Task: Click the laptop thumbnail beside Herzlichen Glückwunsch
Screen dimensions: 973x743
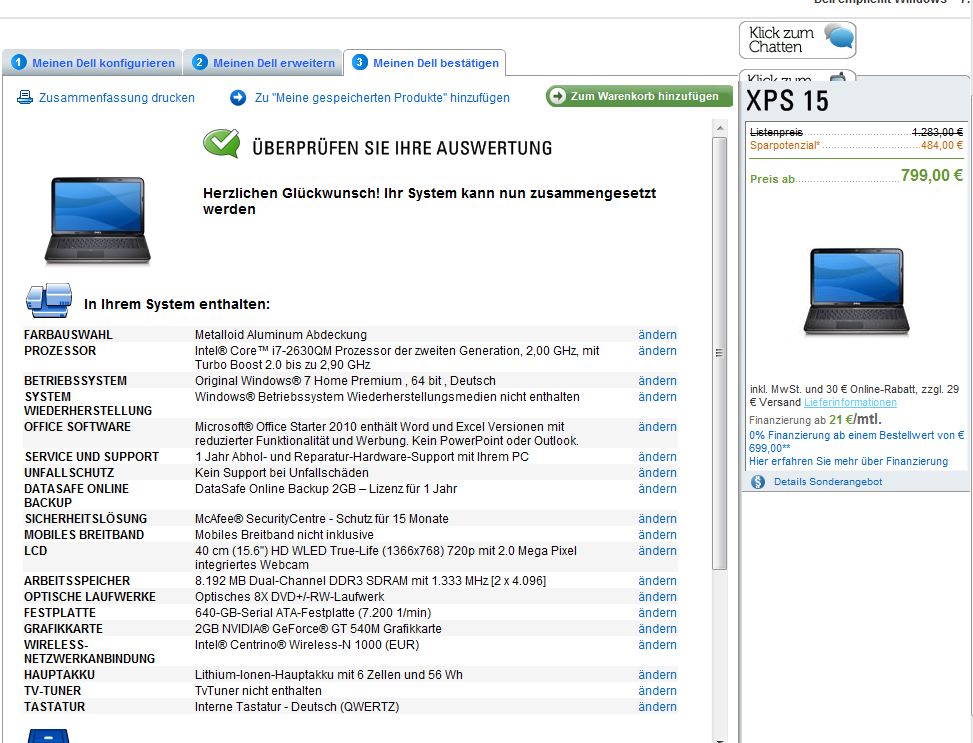Action: click(x=98, y=220)
